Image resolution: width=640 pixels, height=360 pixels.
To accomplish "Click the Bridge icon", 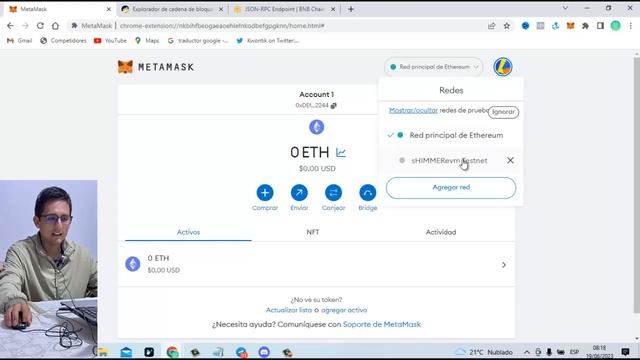I will click(368, 193).
